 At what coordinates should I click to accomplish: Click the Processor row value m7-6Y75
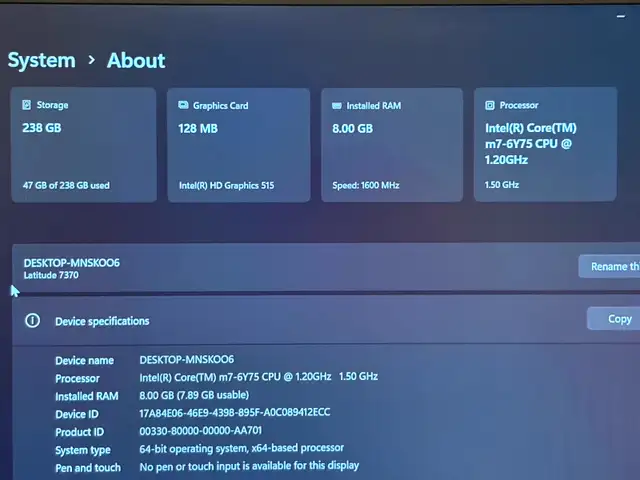pos(258,377)
